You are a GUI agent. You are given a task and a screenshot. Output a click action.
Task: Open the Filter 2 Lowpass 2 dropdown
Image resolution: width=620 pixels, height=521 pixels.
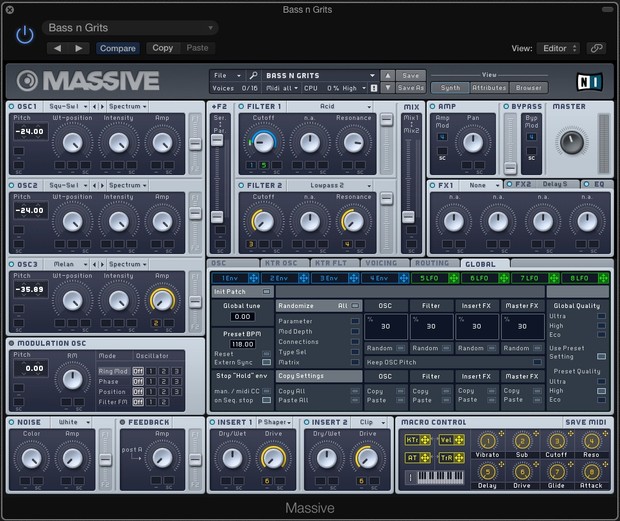click(x=330, y=185)
